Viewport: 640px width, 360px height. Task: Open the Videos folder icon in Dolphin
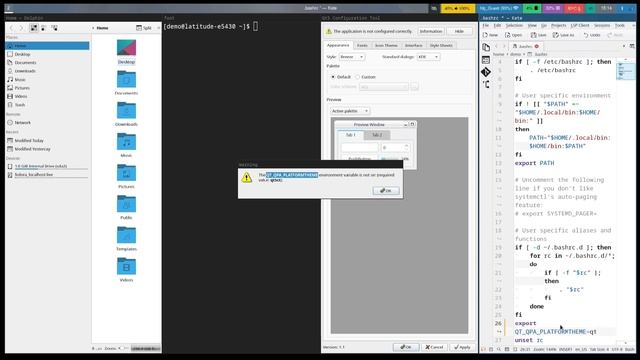[x=126, y=266]
